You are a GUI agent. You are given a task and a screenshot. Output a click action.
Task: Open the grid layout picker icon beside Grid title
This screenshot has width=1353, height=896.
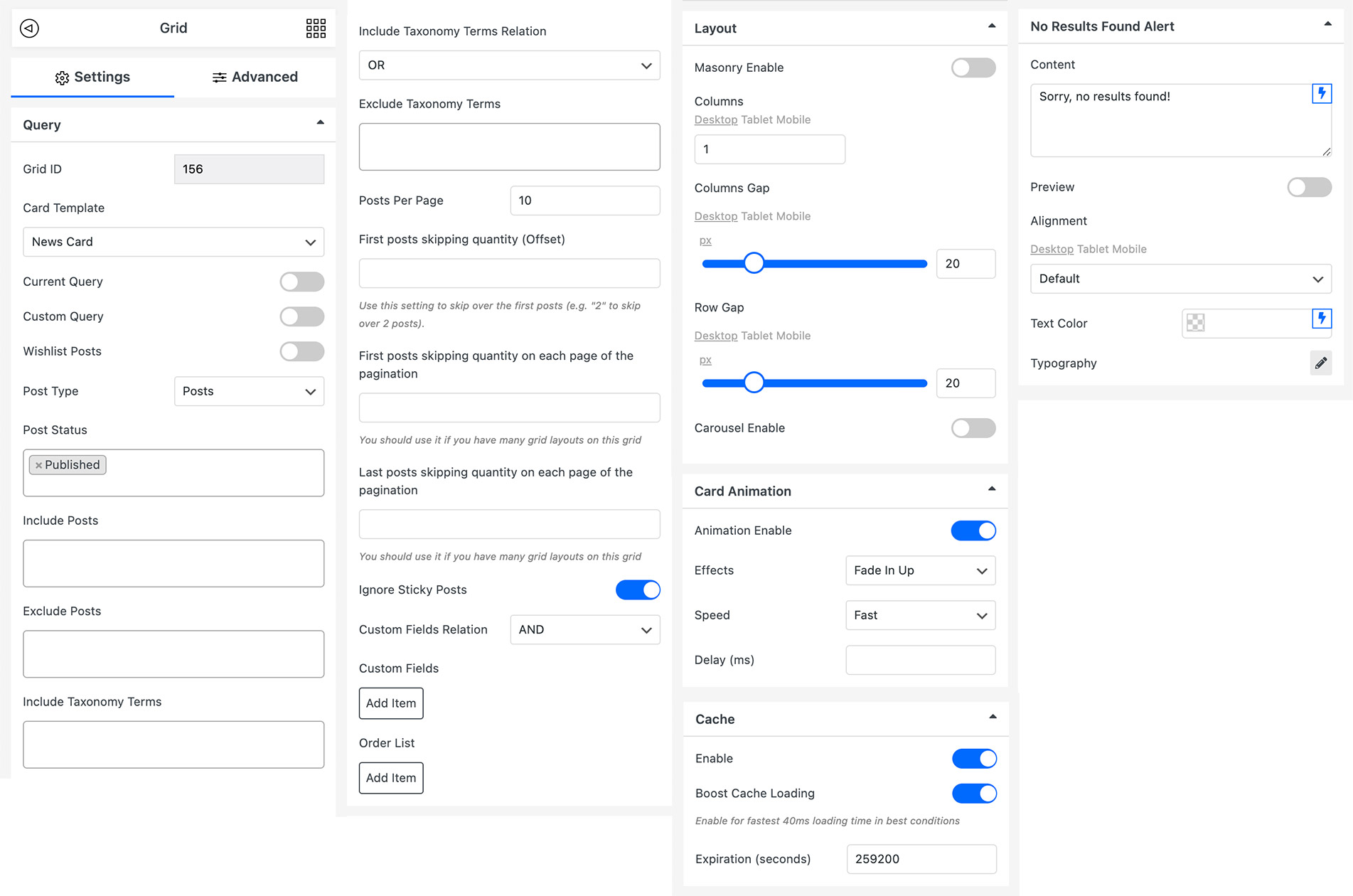click(316, 28)
